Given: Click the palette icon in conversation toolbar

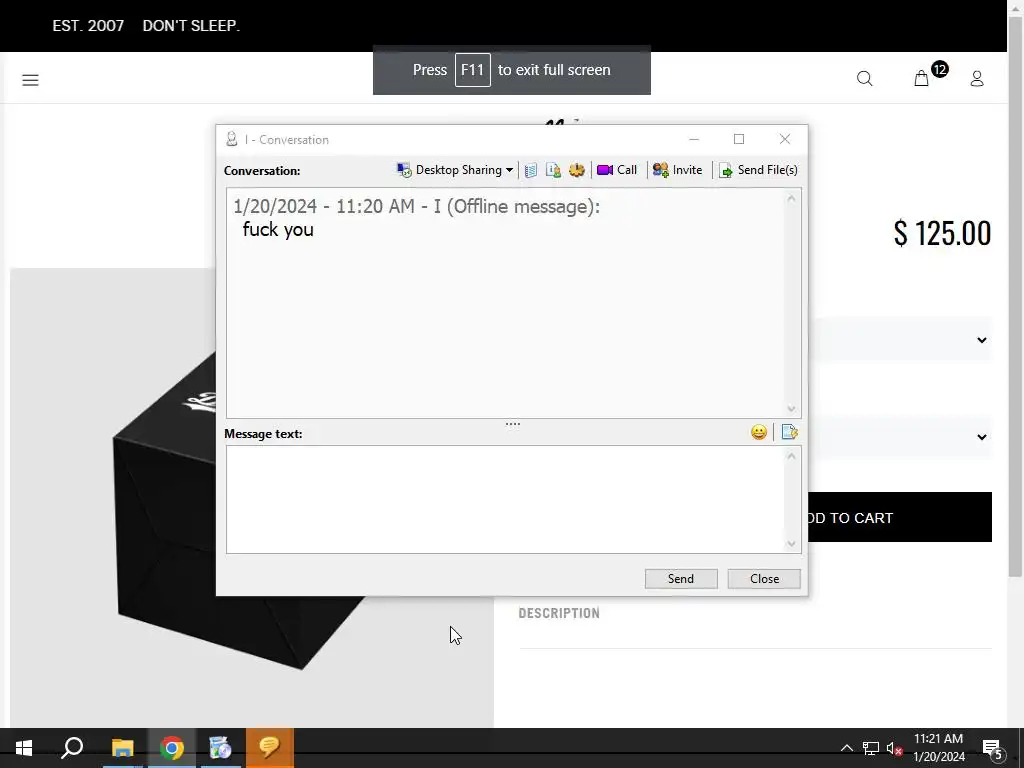Looking at the screenshot, I should [577, 170].
